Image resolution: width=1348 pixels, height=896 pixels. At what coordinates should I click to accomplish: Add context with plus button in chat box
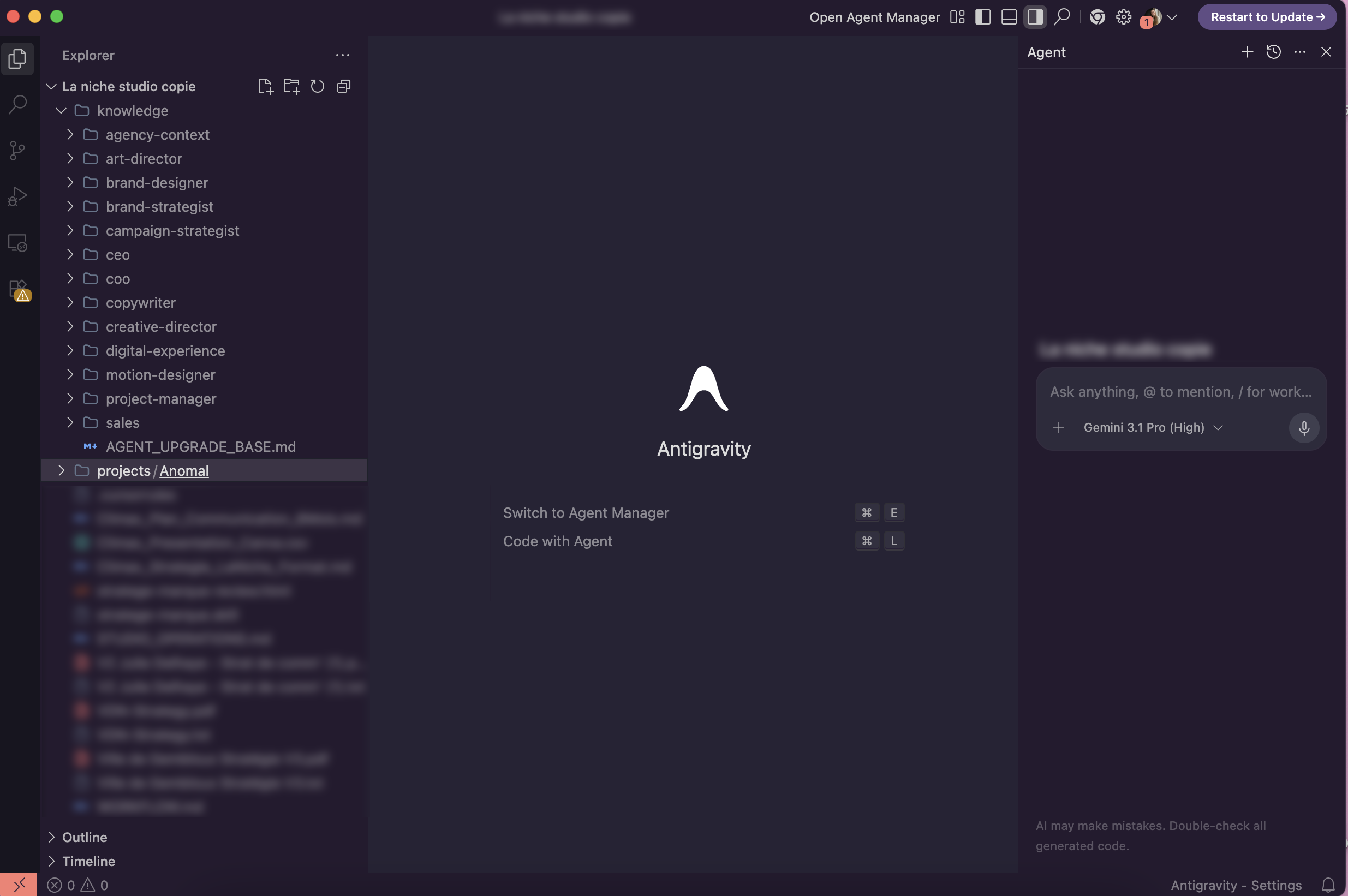pos(1058,427)
